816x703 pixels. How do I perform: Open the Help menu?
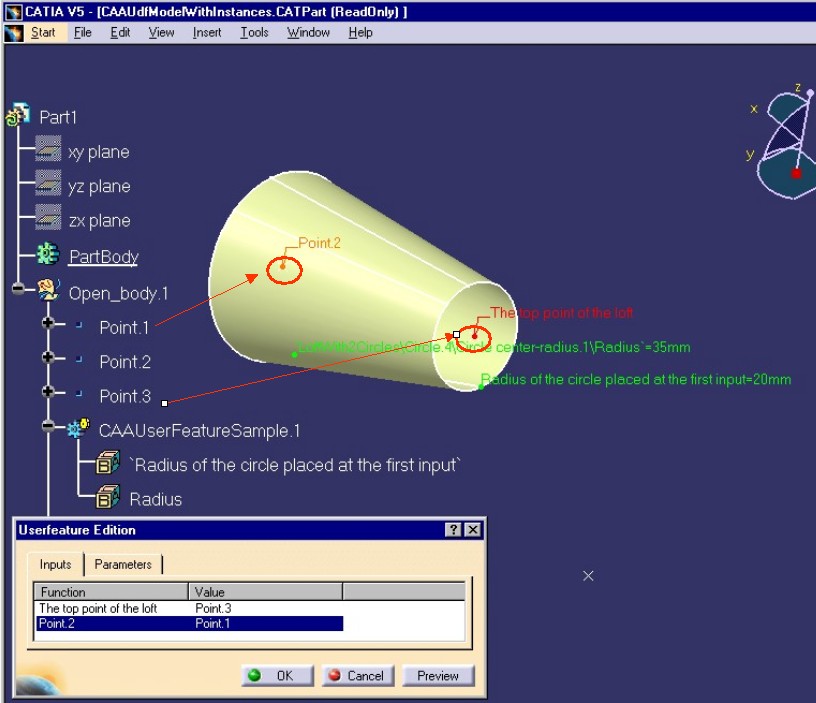[x=360, y=33]
